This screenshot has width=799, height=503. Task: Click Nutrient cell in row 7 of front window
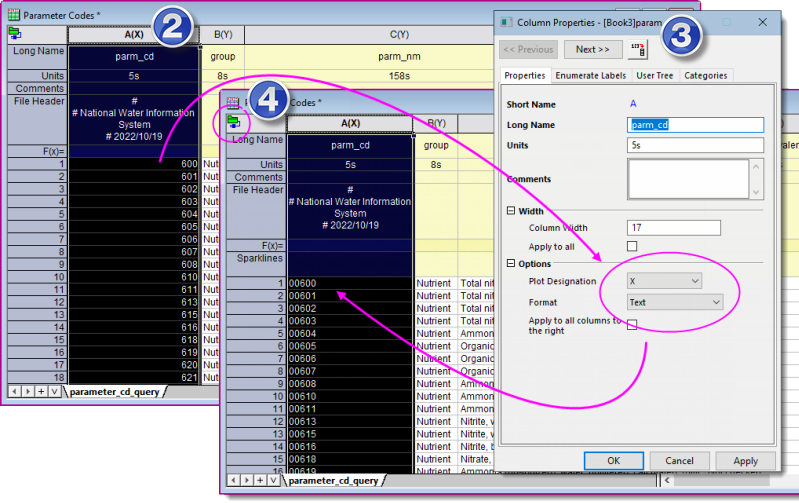point(436,359)
